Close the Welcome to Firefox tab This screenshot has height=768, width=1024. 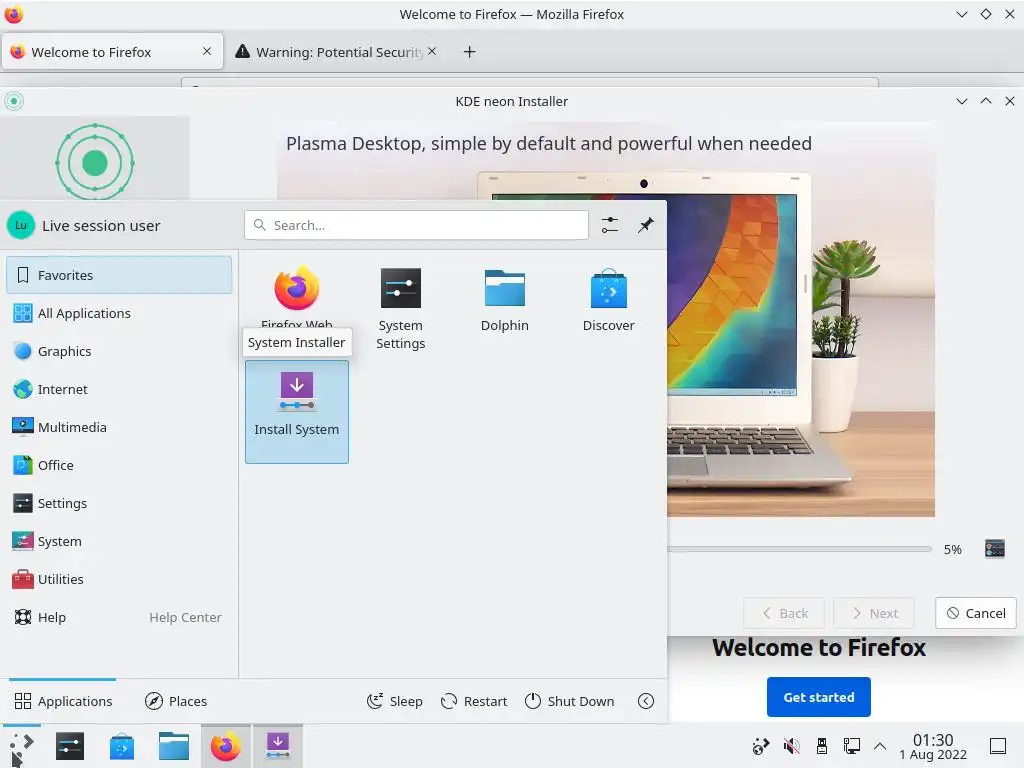tap(207, 51)
